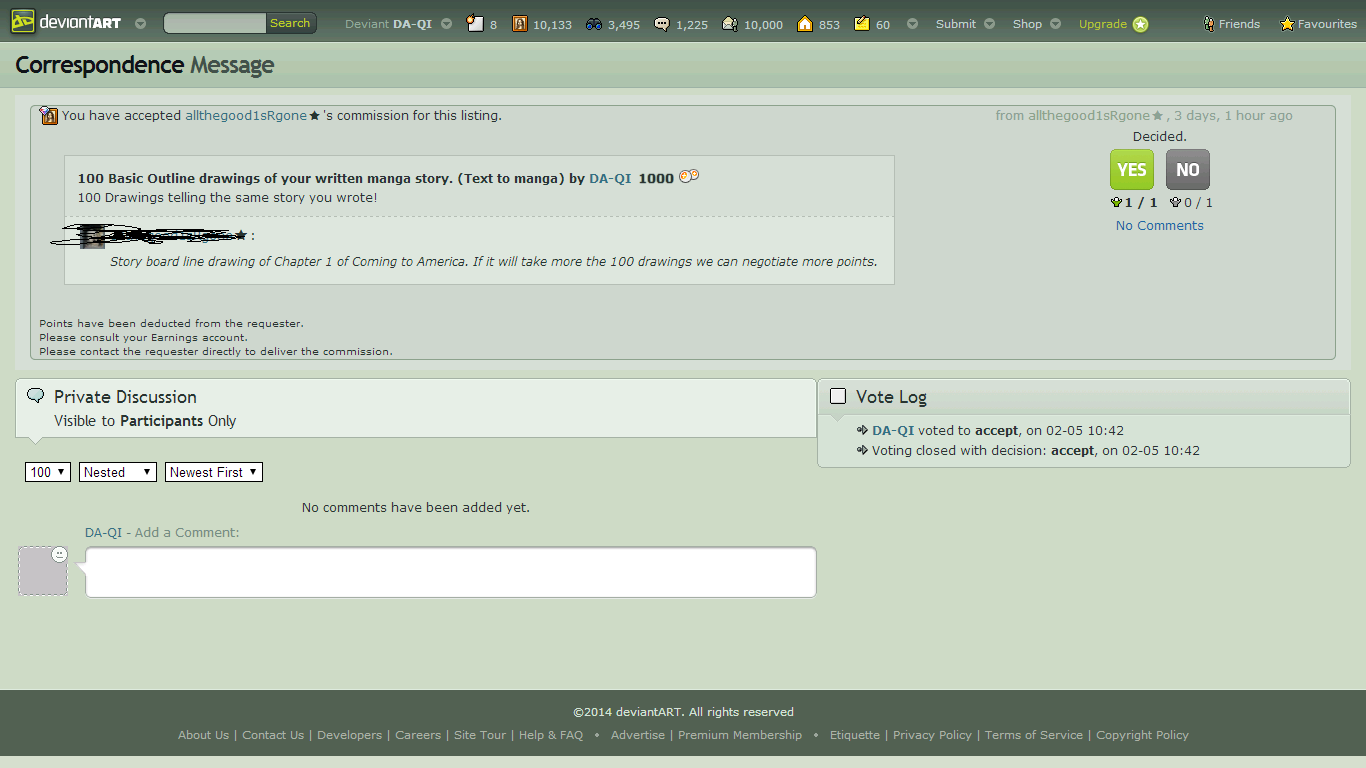
Task: Open the No Comments link
Action: pos(1160,226)
